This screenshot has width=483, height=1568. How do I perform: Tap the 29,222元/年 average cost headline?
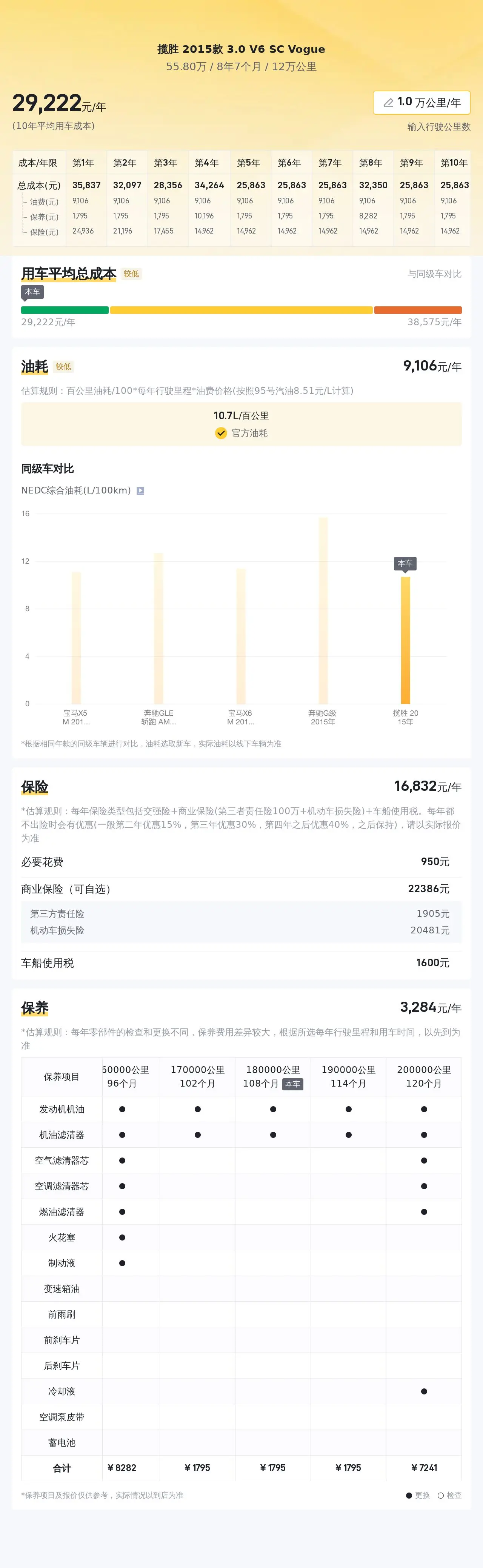point(59,103)
